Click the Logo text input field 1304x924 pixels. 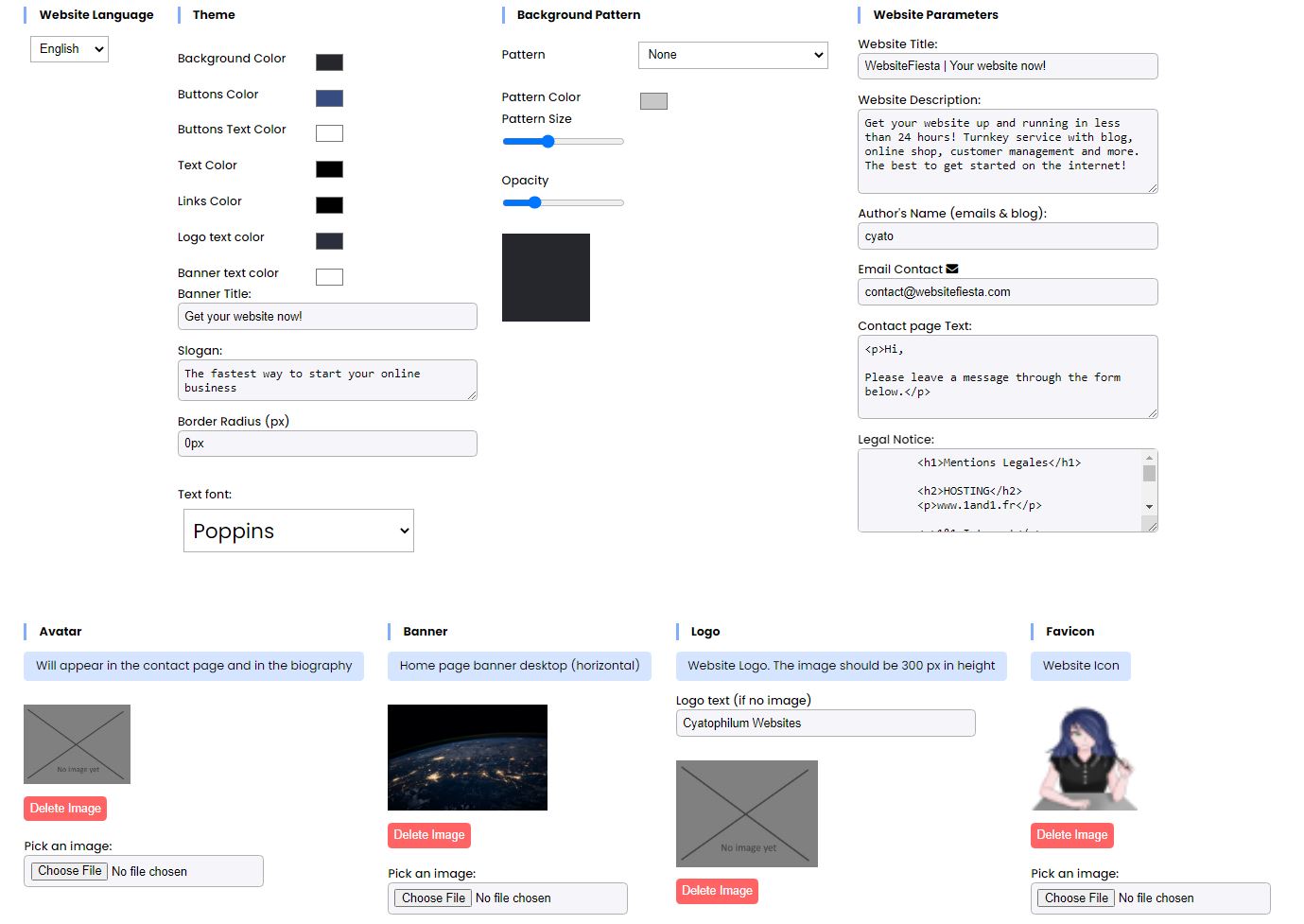click(825, 724)
